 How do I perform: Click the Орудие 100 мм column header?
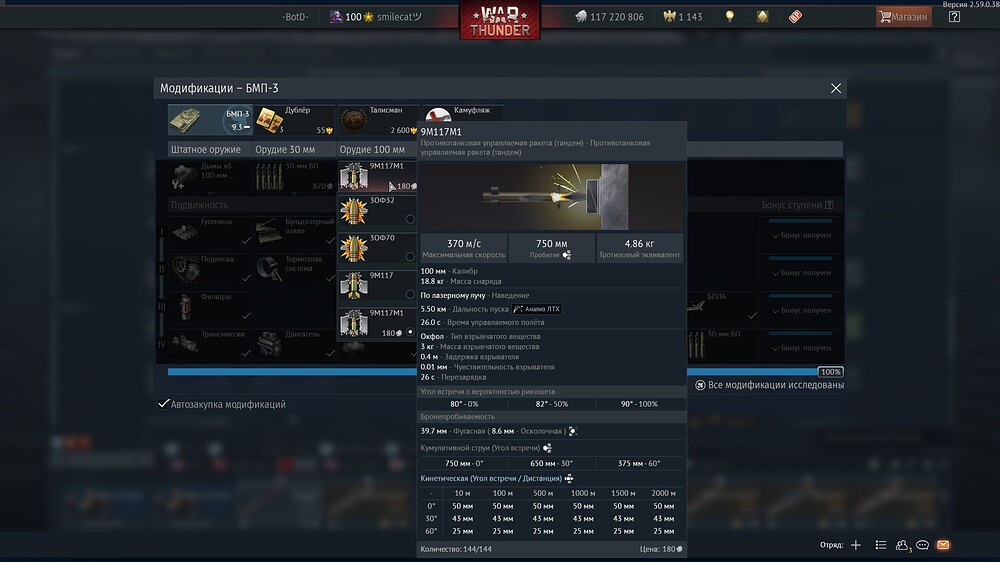point(372,149)
